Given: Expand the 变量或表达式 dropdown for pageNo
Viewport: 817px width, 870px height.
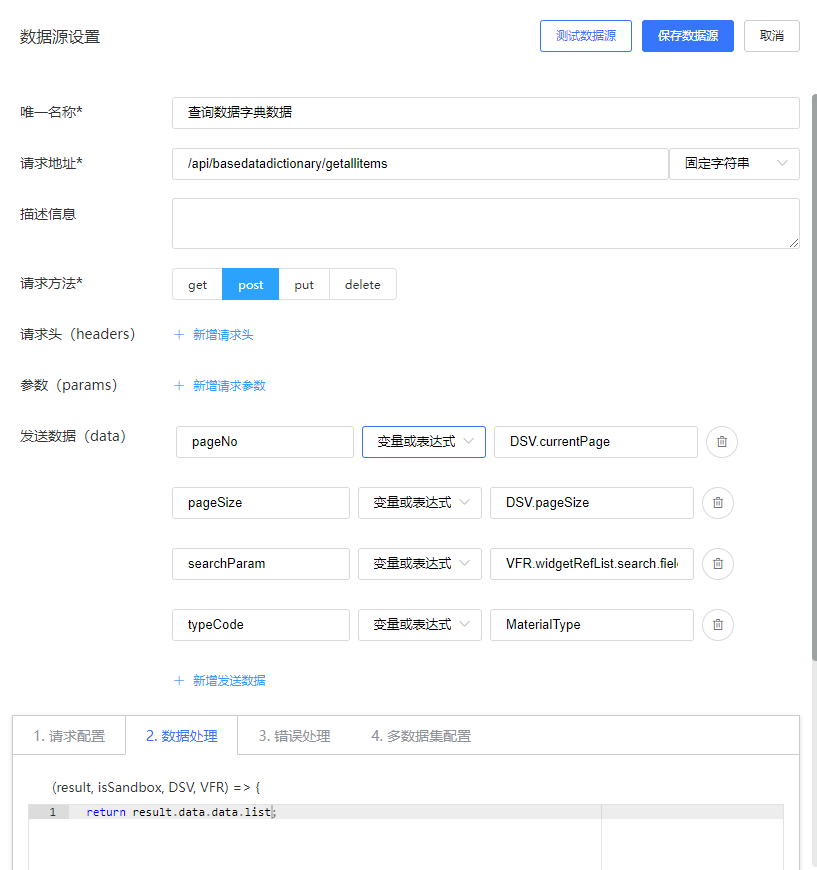Looking at the screenshot, I should 423,442.
